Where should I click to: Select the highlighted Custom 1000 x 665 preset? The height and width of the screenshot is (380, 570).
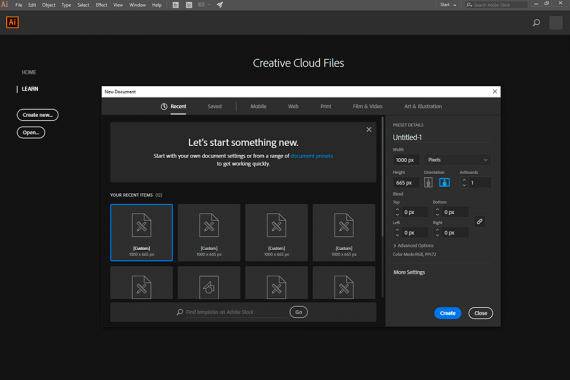(141, 233)
